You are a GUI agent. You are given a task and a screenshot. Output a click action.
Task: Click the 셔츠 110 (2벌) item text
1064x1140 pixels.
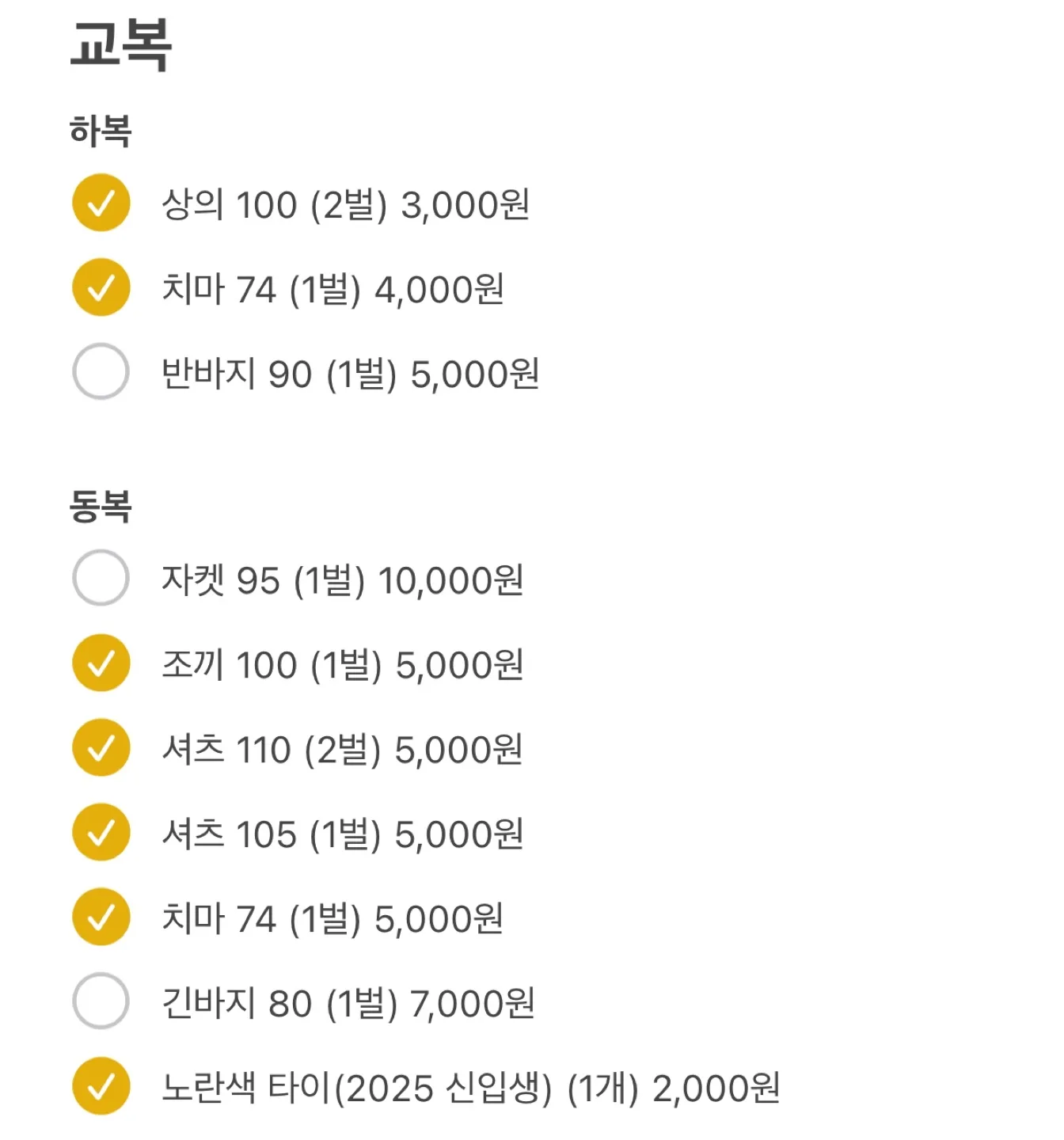coord(342,750)
